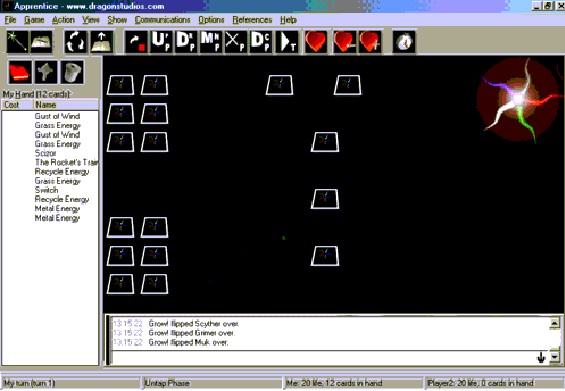Click the heart minus life icon

344,42
